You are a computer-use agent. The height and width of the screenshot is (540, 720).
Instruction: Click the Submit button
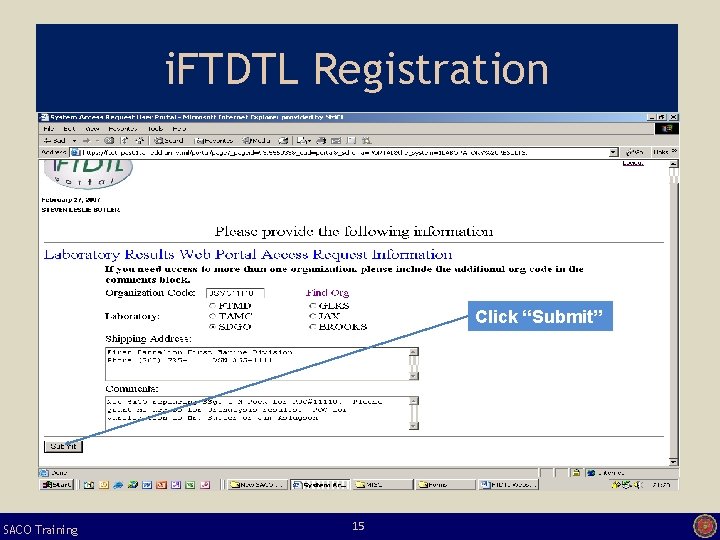(63, 446)
